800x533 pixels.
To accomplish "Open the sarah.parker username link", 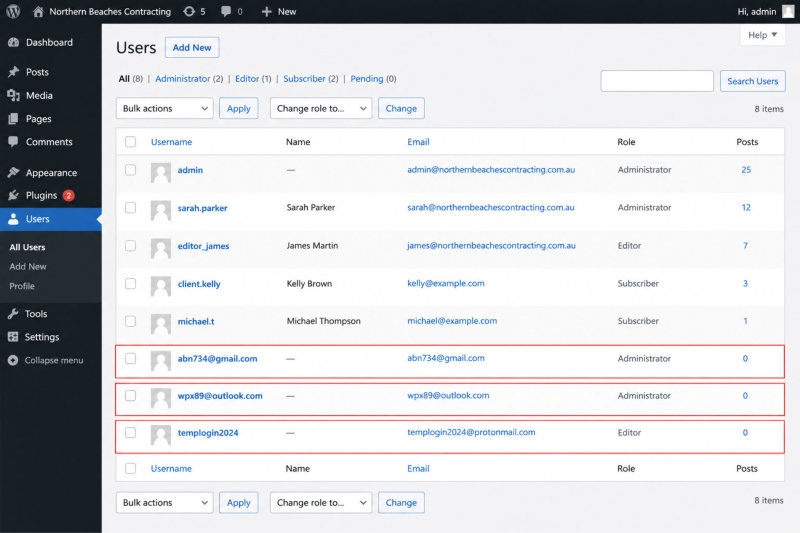I will pos(202,208).
